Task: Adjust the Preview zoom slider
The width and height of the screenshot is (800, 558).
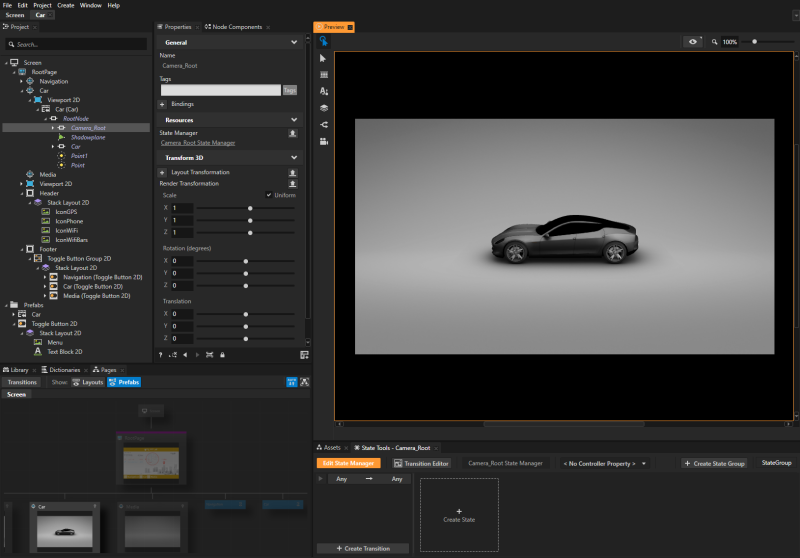Action: [x=754, y=42]
